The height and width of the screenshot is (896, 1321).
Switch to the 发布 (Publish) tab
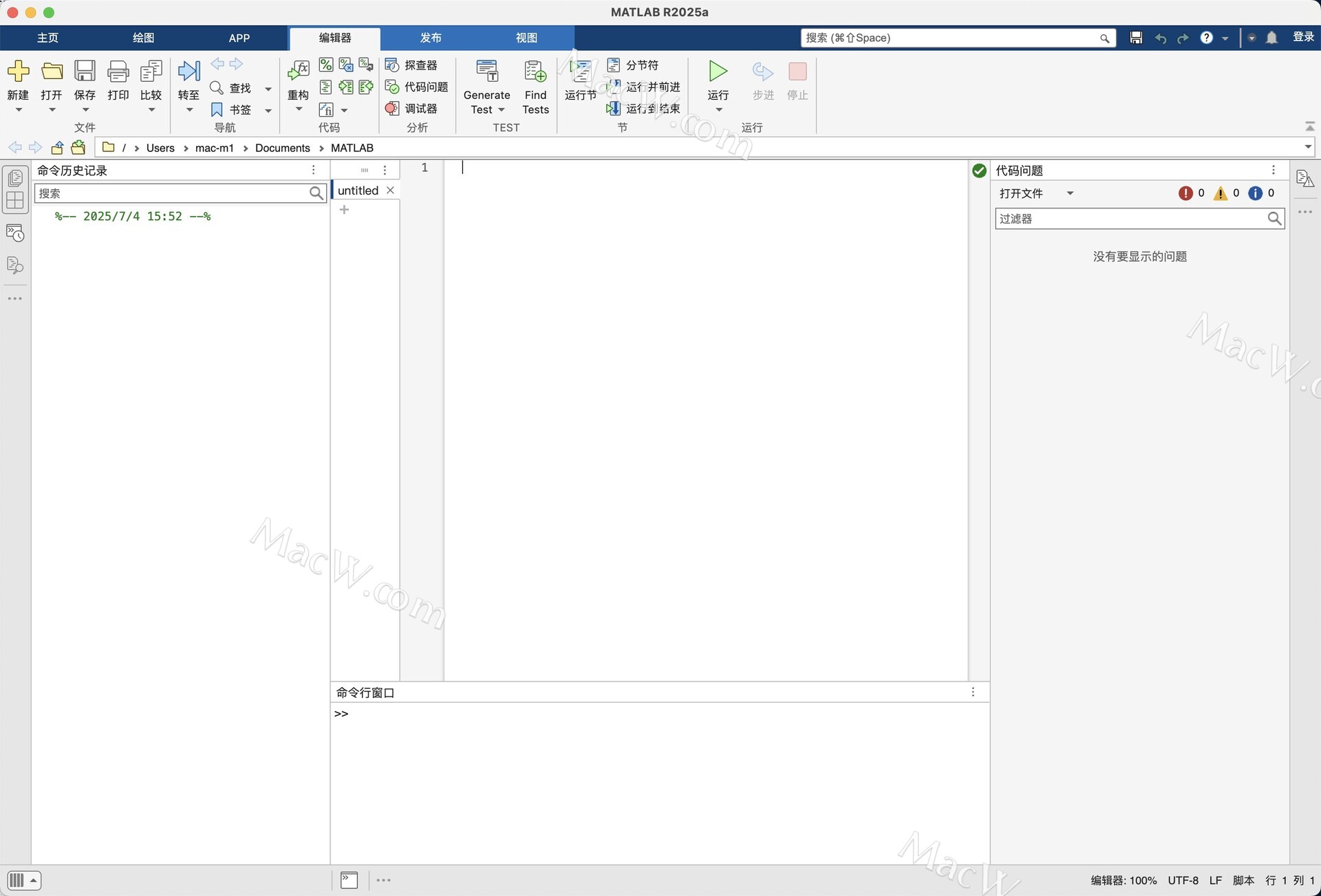click(431, 38)
